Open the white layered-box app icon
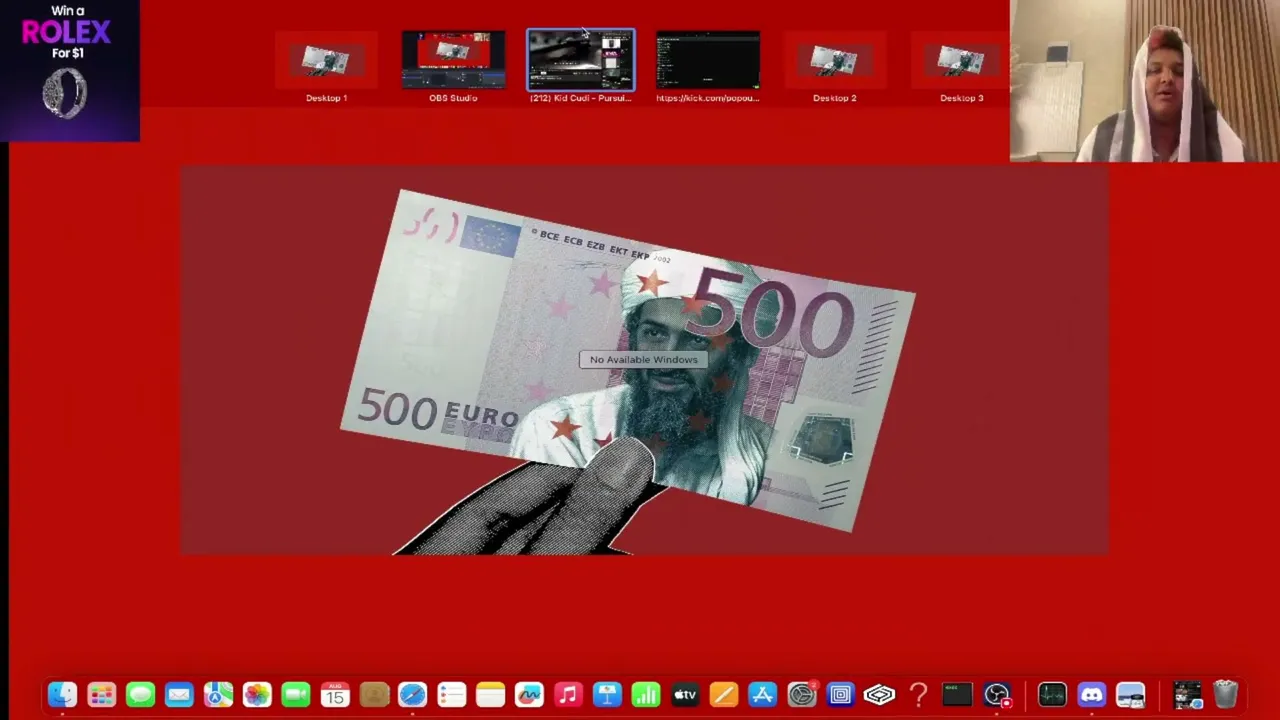The image size is (1280, 720). (879, 694)
